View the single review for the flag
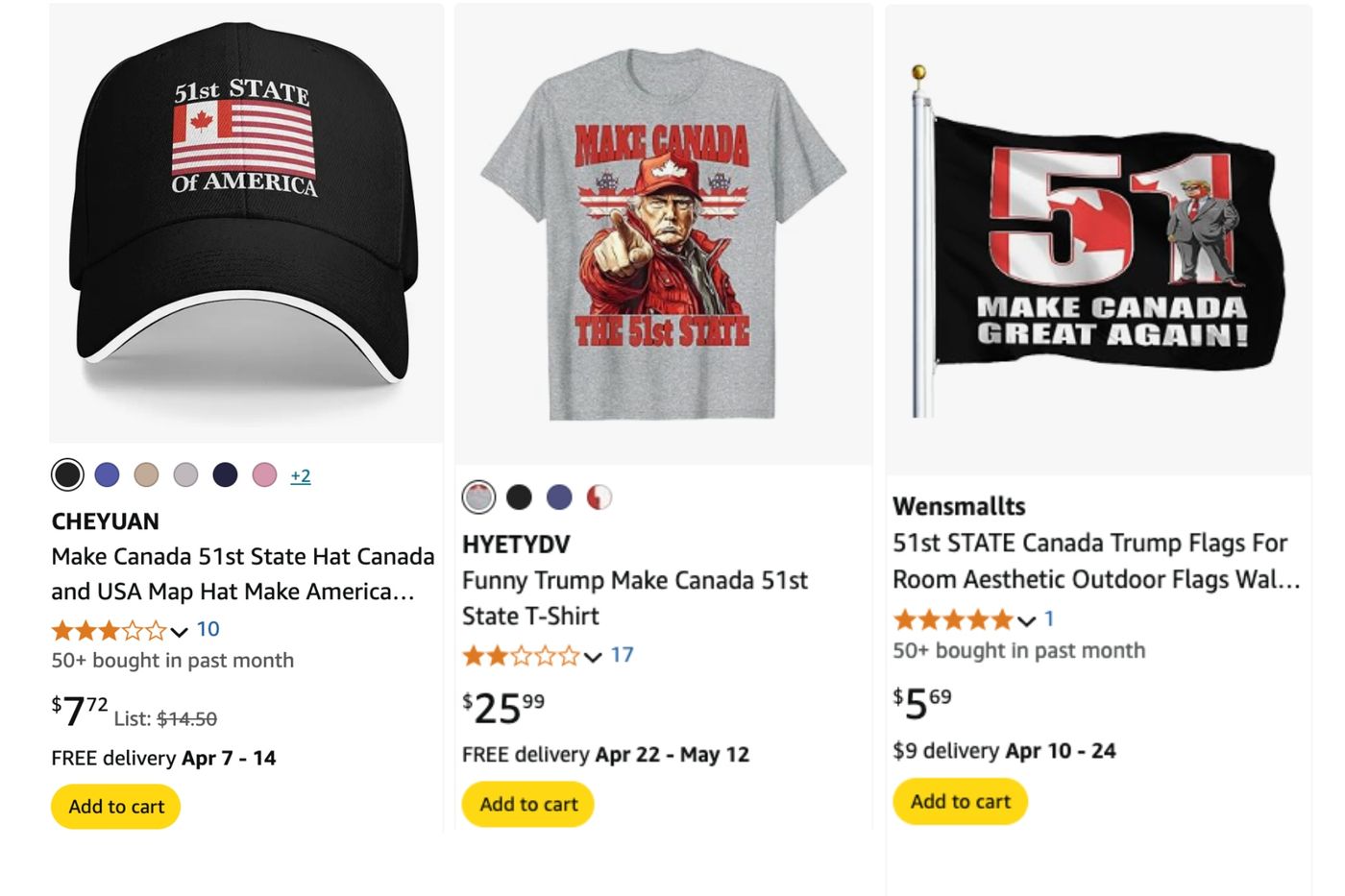 click(x=1049, y=619)
